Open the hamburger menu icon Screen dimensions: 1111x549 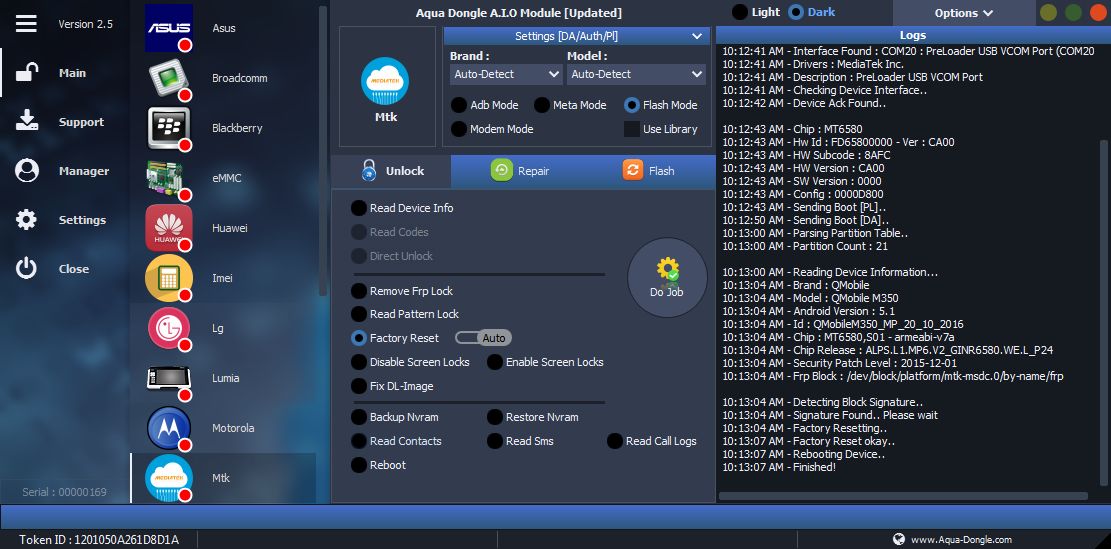26,23
